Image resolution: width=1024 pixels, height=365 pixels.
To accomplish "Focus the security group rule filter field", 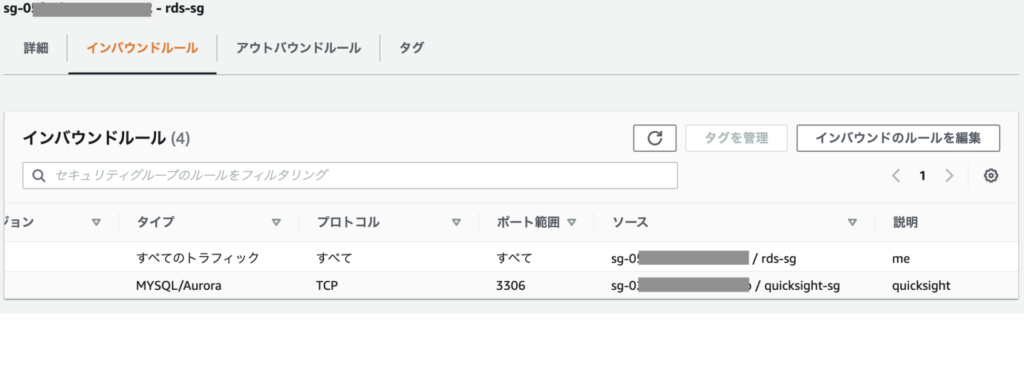I will click(350, 176).
